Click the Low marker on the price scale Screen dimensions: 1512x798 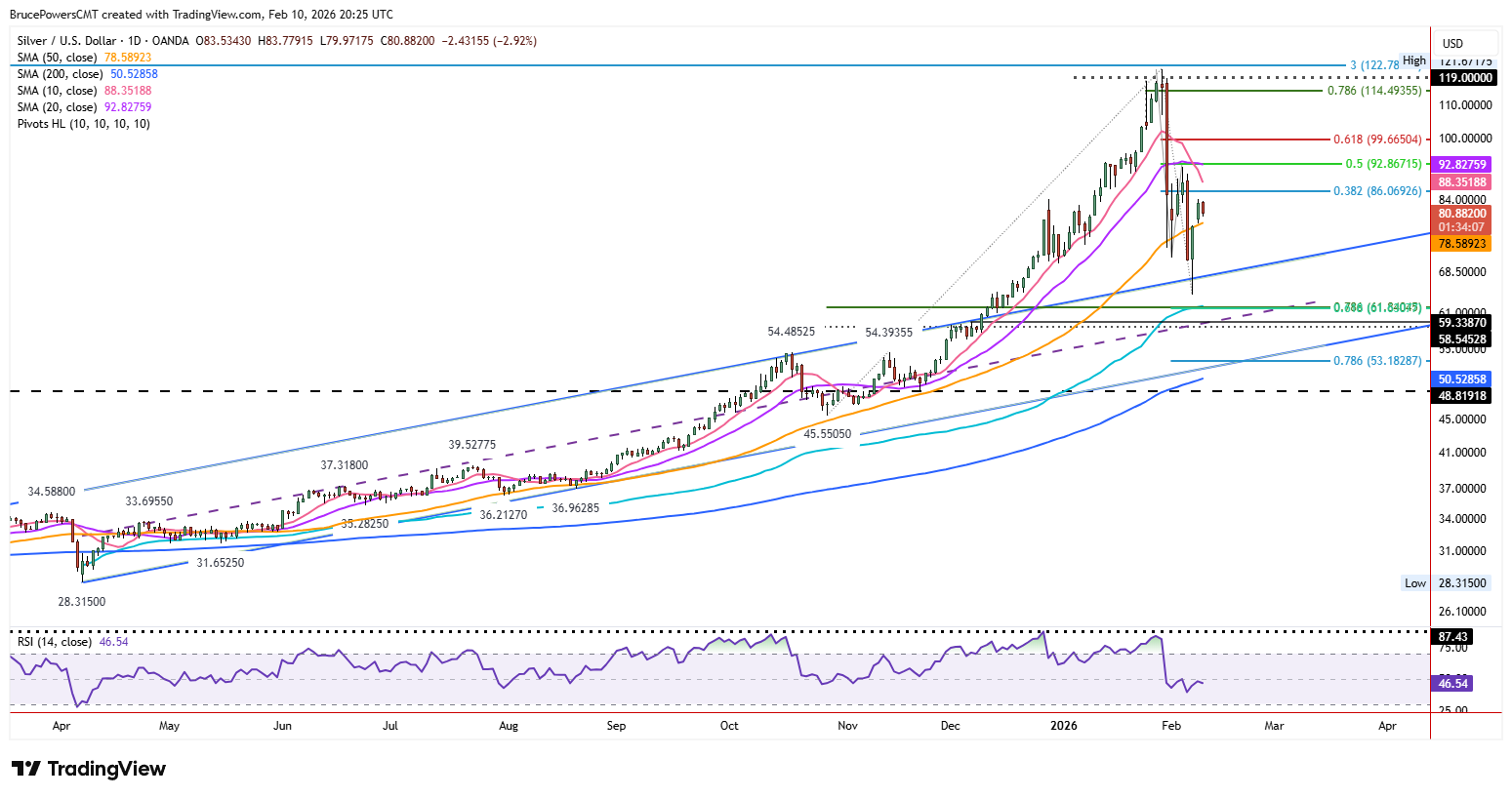(1414, 582)
